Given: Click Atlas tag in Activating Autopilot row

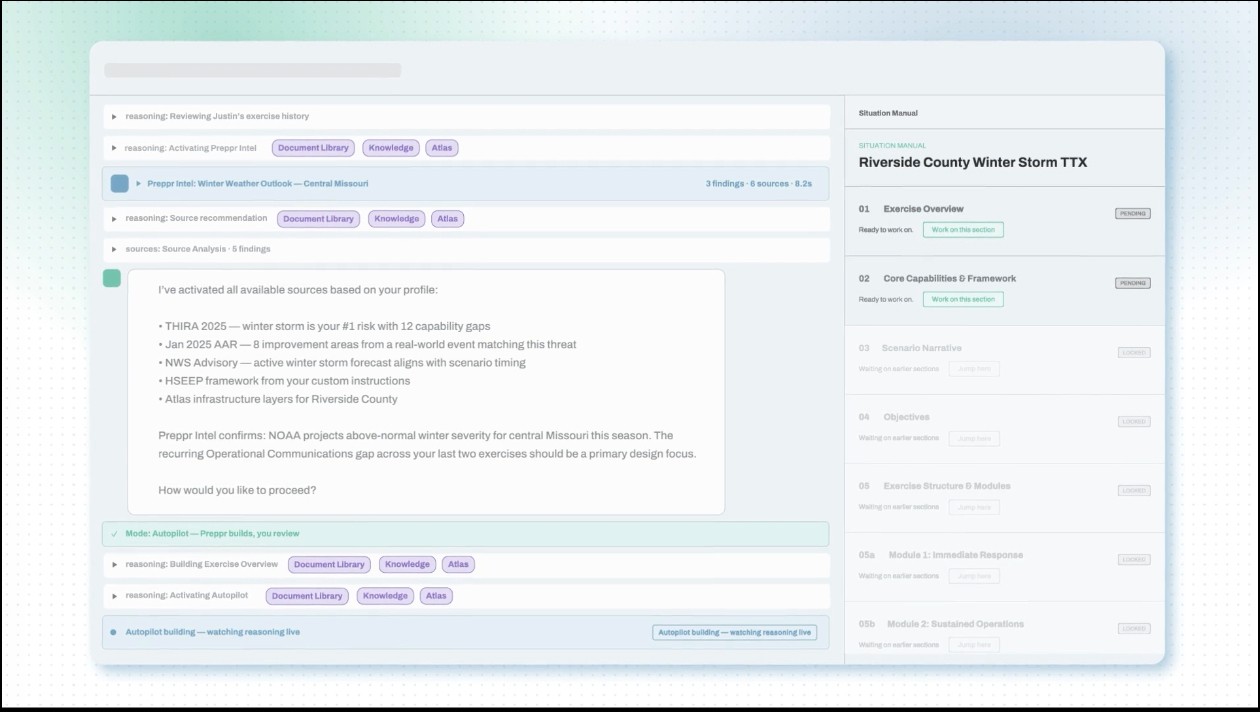Looking at the screenshot, I should 436,596.
